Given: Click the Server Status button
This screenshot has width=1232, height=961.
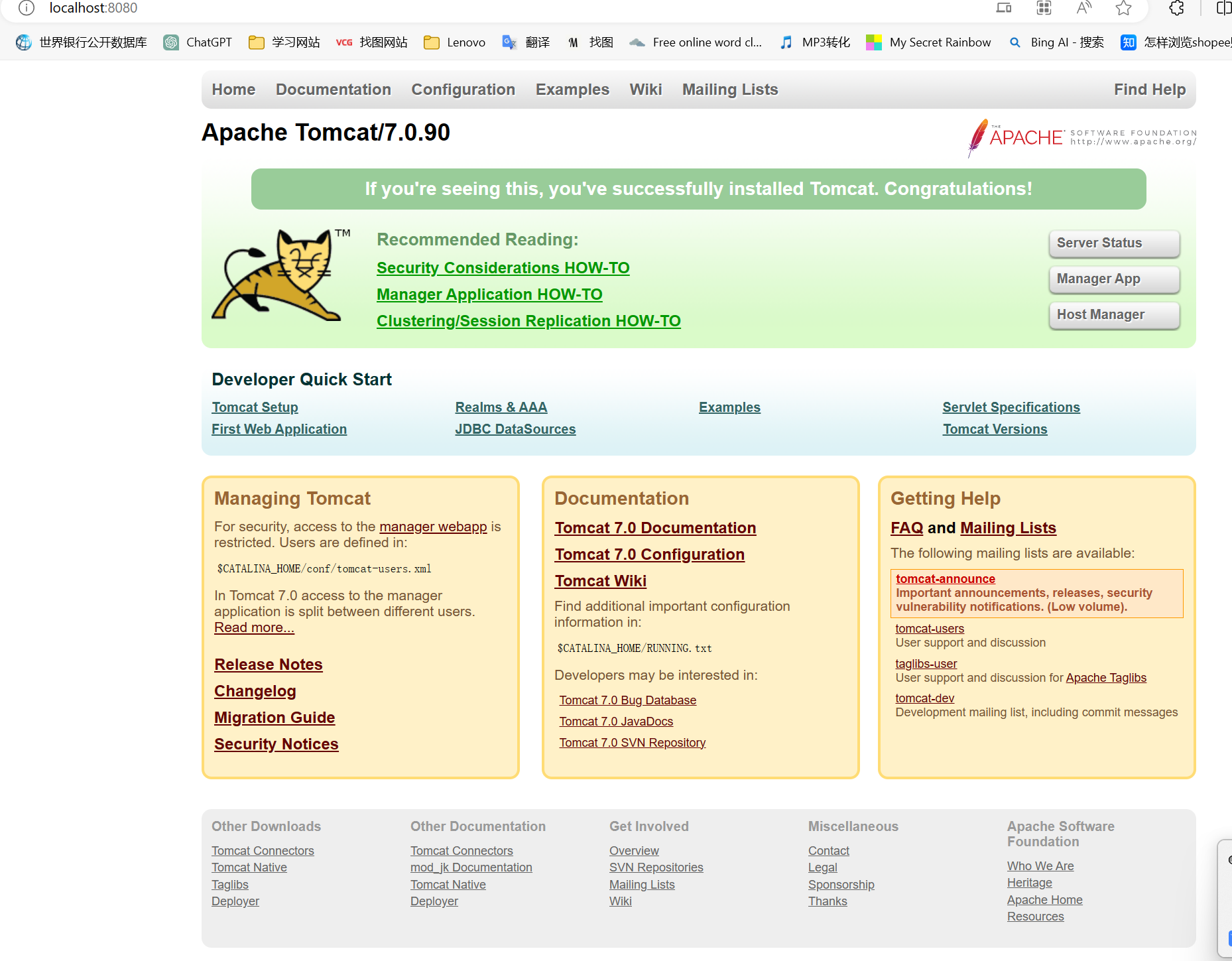Looking at the screenshot, I should pyautogui.click(x=1114, y=243).
